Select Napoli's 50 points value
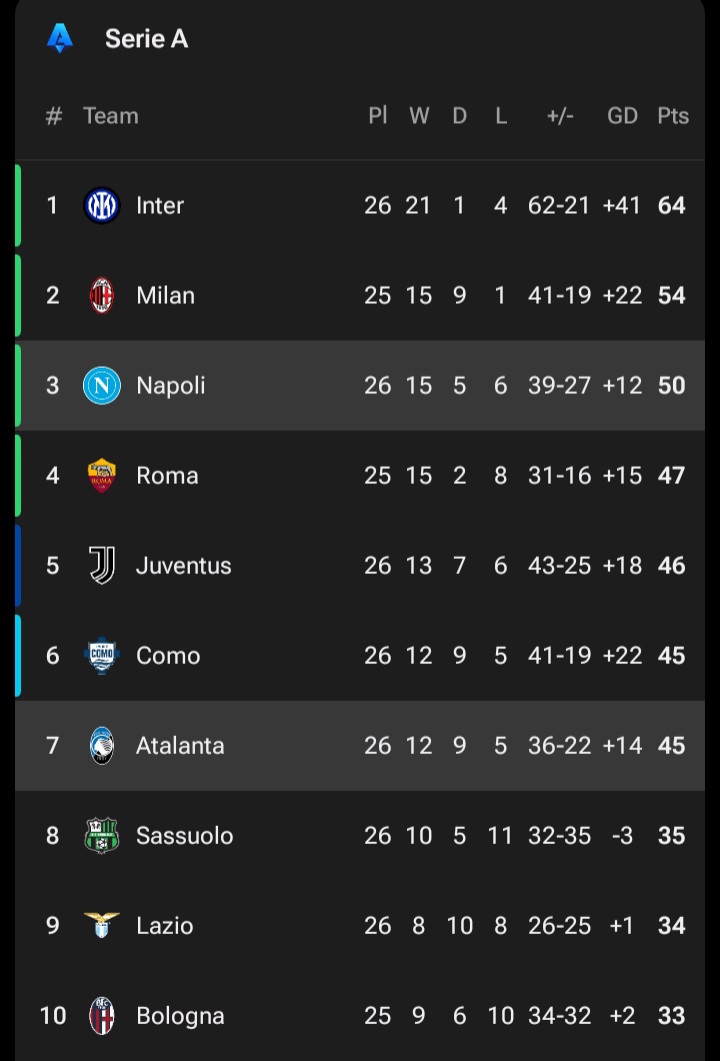The image size is (720, 1061). click(x=671, y=385)
